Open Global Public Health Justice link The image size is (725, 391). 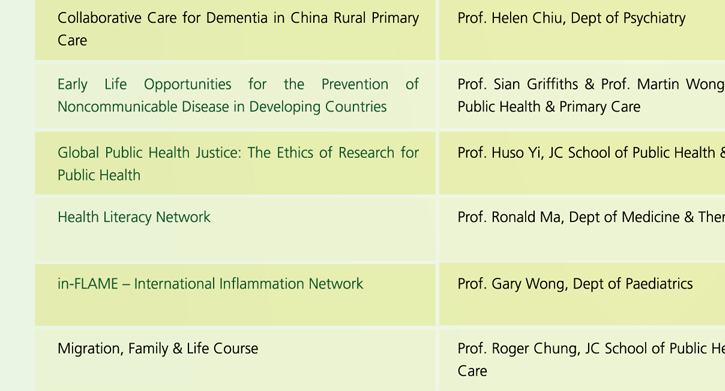pyautogui.click(x=238, y=164)
